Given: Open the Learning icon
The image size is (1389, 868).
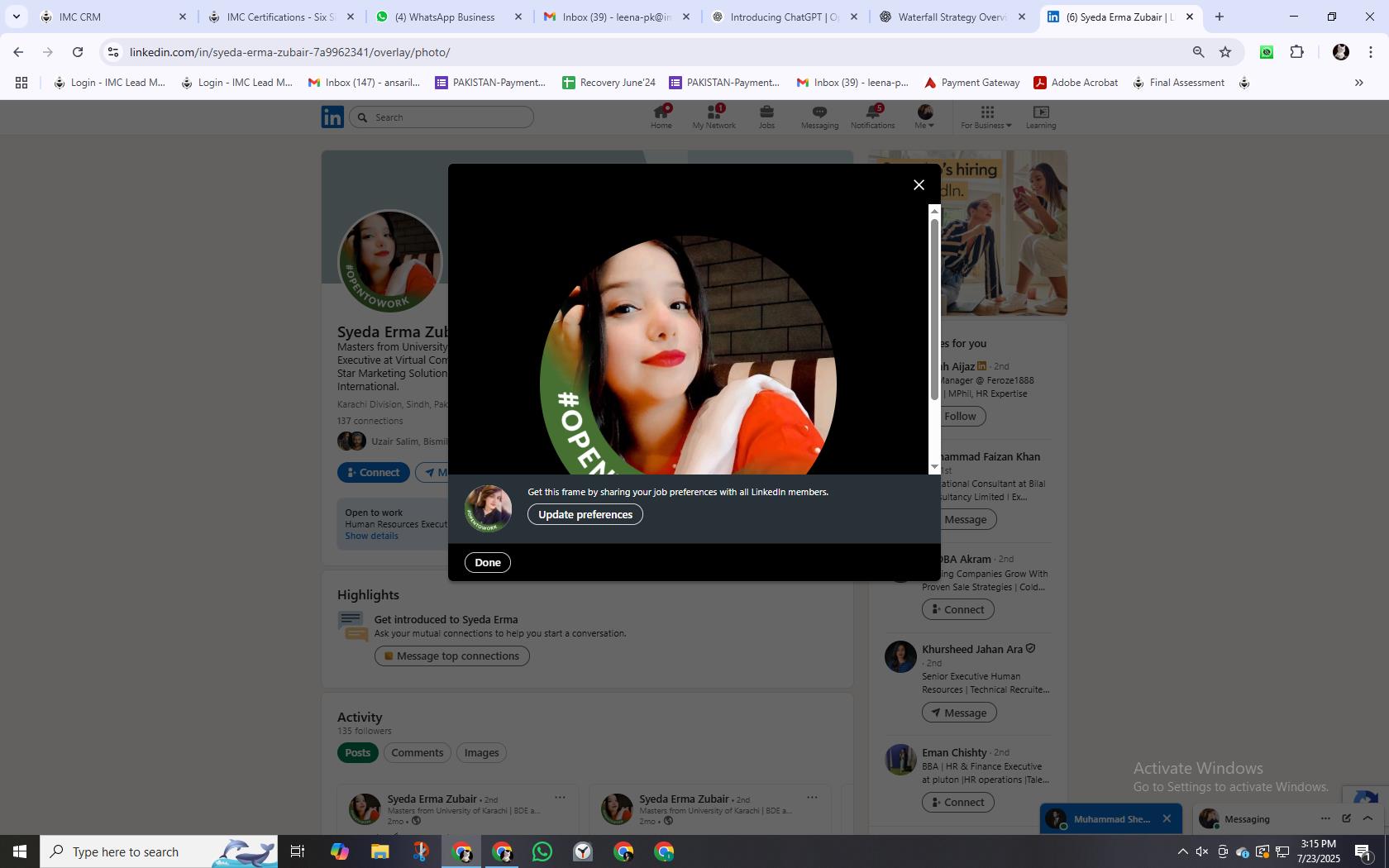Looking at the screenshot, I should click(x=1041, y=117).
